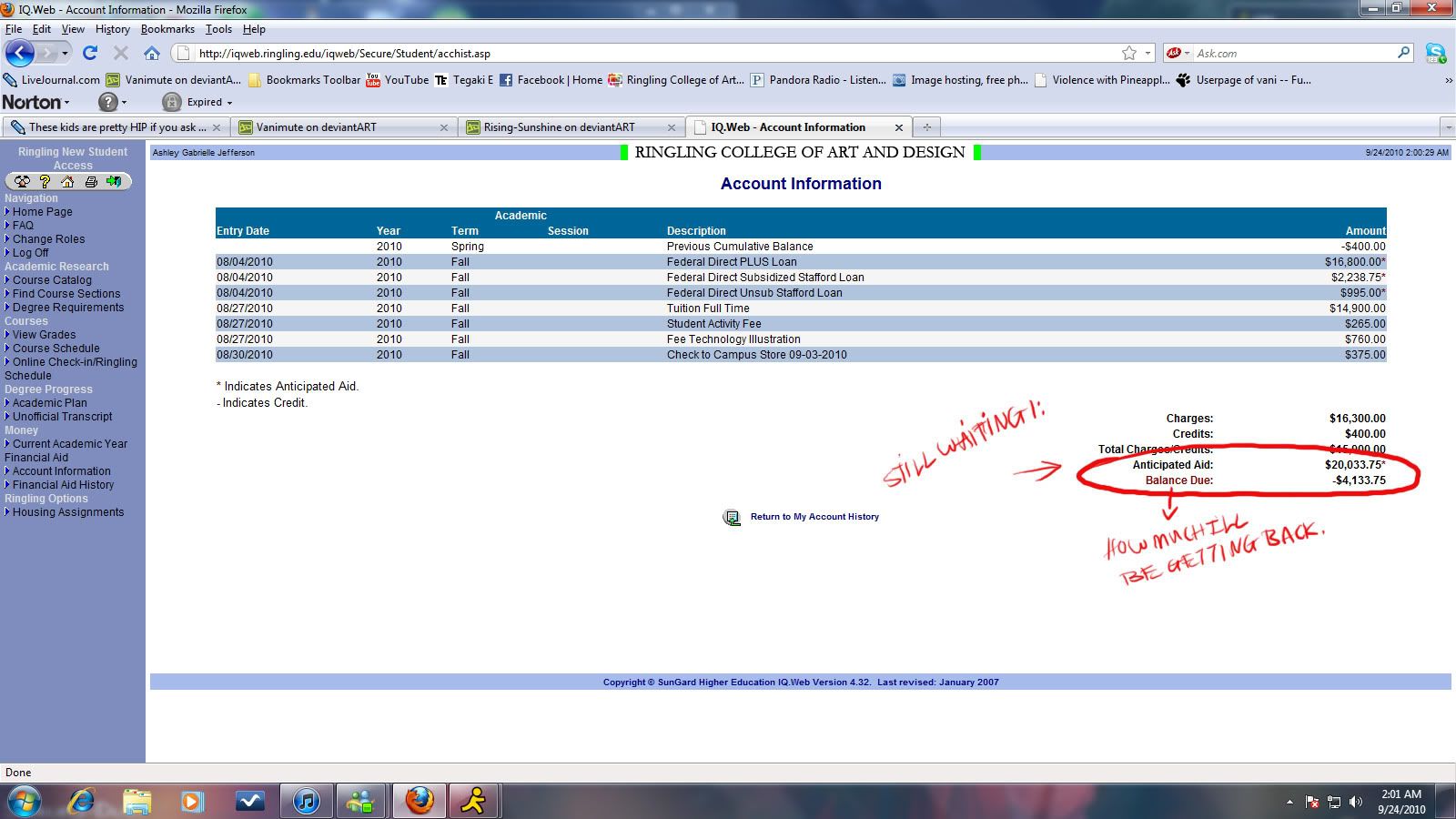
Task: Open the Edit menu
Action: pyautogui.click(x=42, y=29)
